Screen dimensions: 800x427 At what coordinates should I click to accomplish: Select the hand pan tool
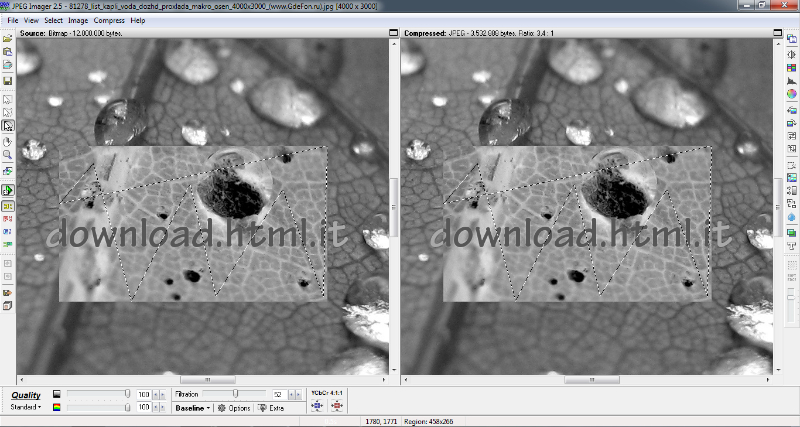8,141
